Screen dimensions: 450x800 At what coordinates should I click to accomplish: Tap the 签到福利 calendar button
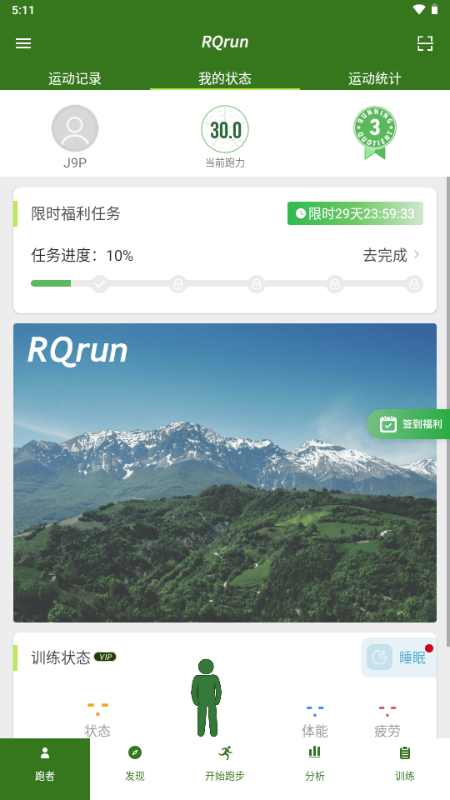point(410,424)
